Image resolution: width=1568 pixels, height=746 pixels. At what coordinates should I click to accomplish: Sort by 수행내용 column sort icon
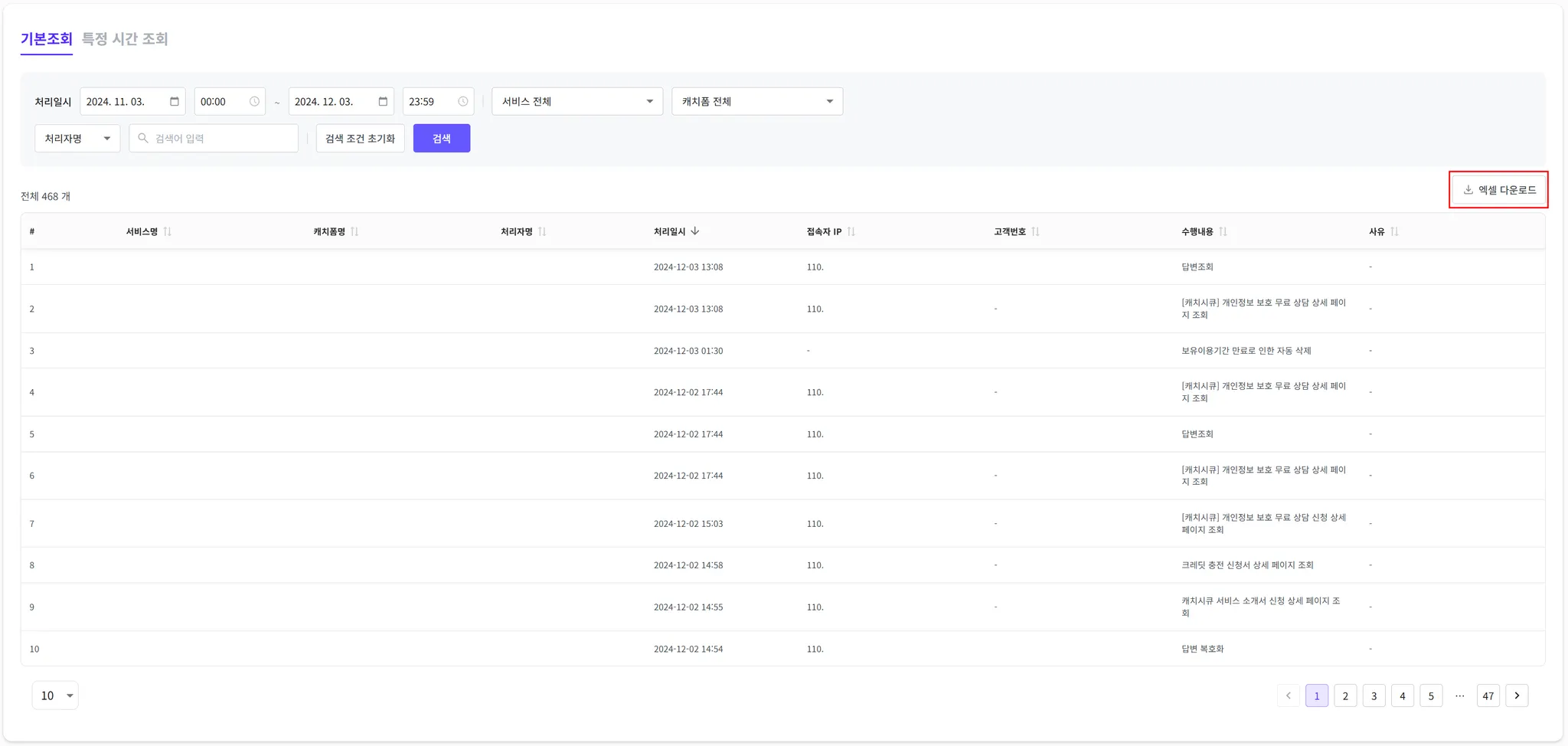tap(1223, 231)
